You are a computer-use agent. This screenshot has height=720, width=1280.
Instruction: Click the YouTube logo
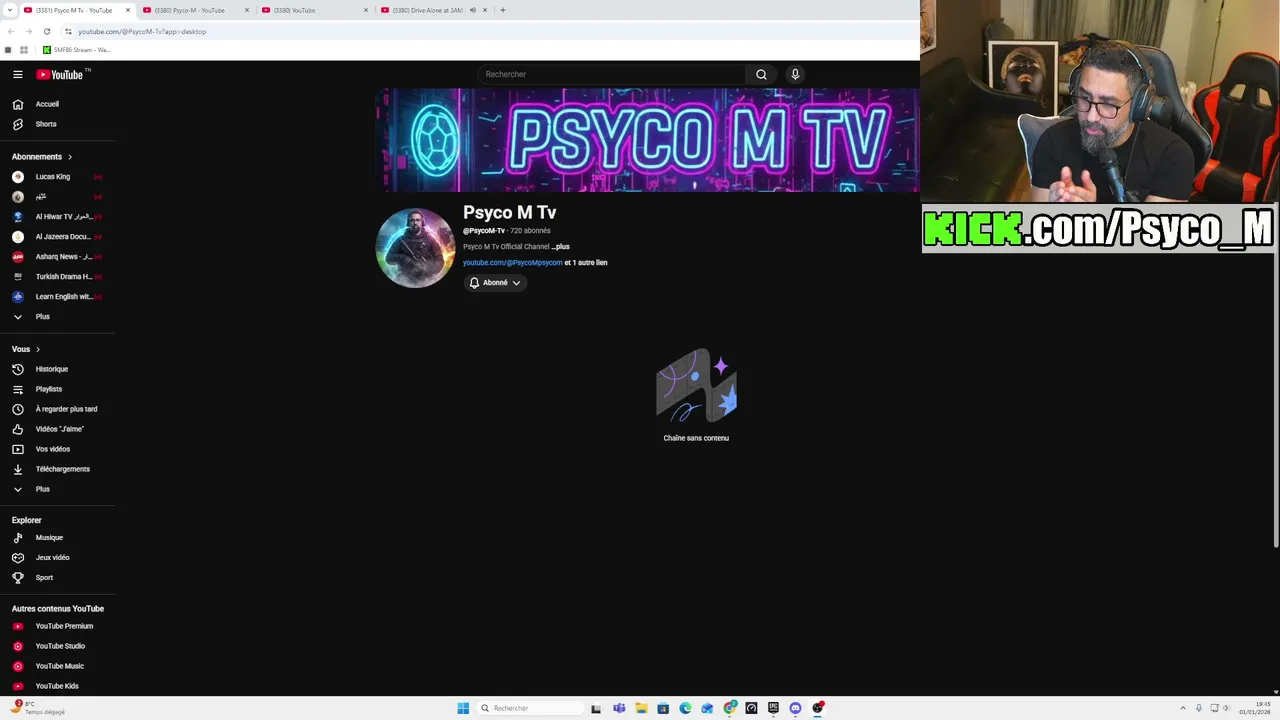pyautogui.click(x=60, y=74)
